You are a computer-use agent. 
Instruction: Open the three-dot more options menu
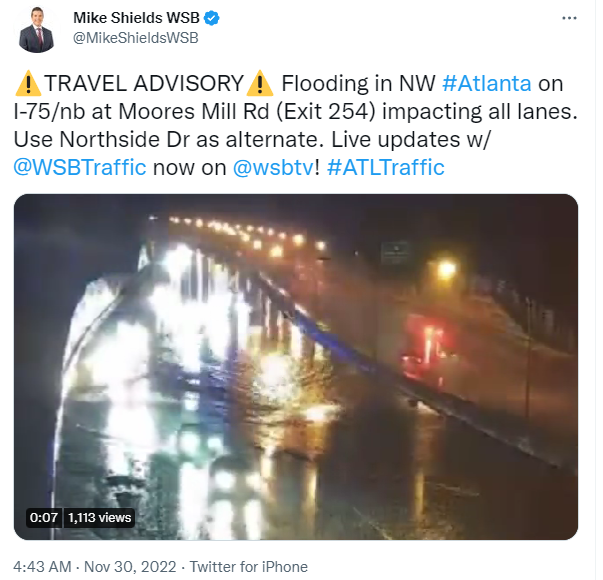tap(569, 18)
